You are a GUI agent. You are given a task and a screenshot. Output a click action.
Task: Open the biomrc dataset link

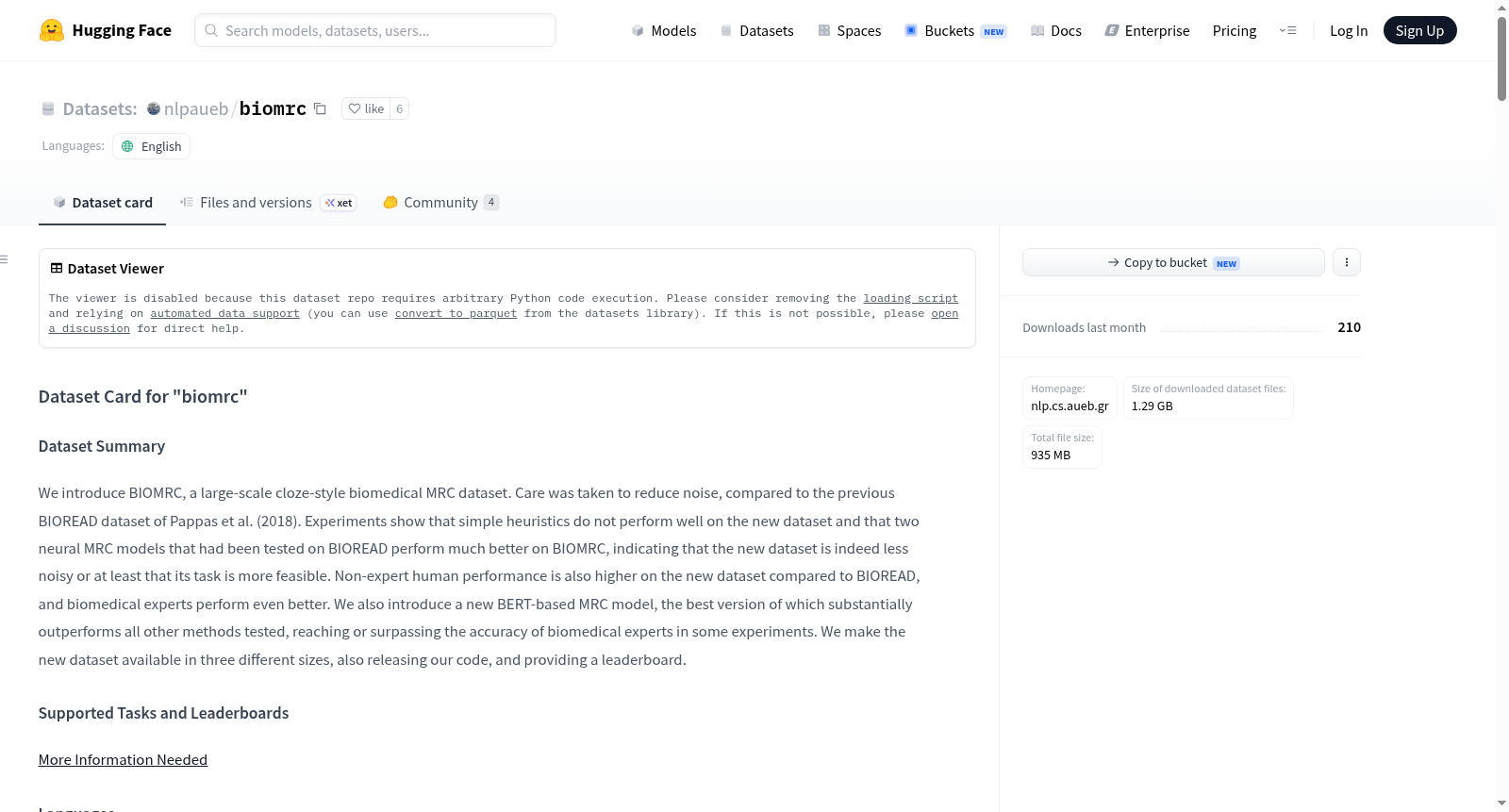click(273, 108)
